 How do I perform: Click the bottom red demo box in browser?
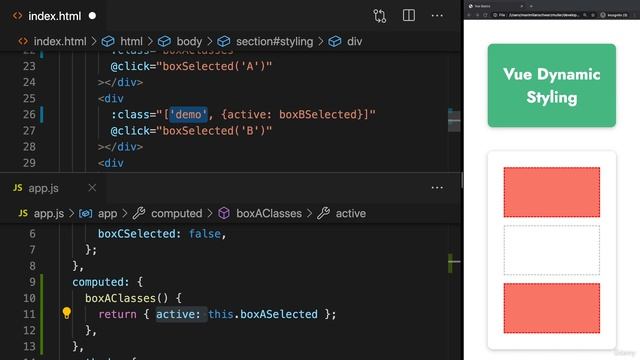pos(551,308)
